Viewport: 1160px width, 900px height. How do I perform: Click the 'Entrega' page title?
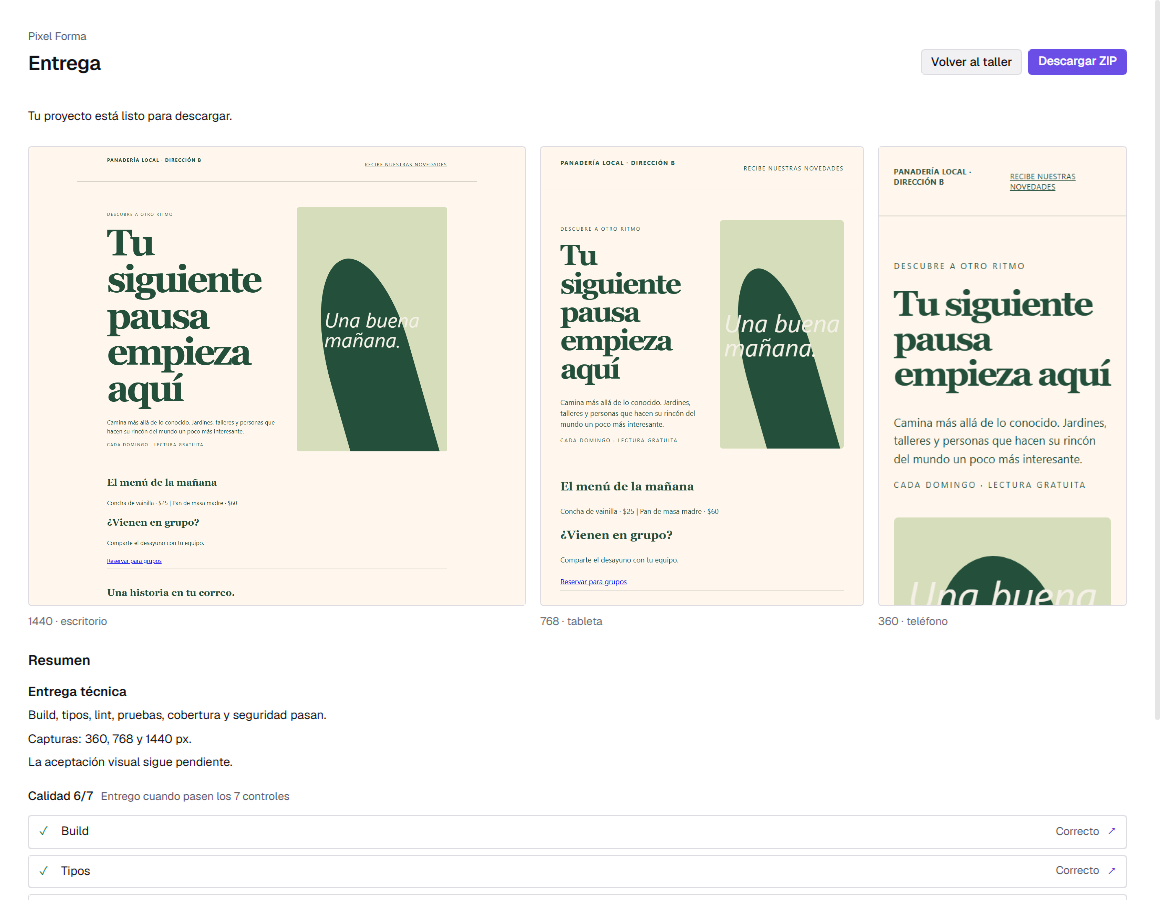coord(64,64)
